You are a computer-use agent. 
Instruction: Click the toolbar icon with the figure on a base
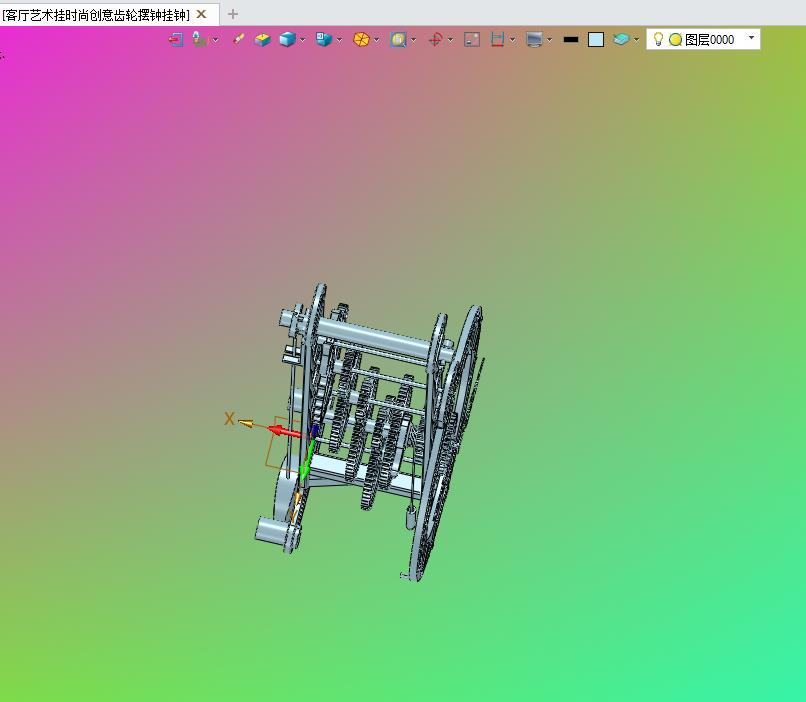199,39
